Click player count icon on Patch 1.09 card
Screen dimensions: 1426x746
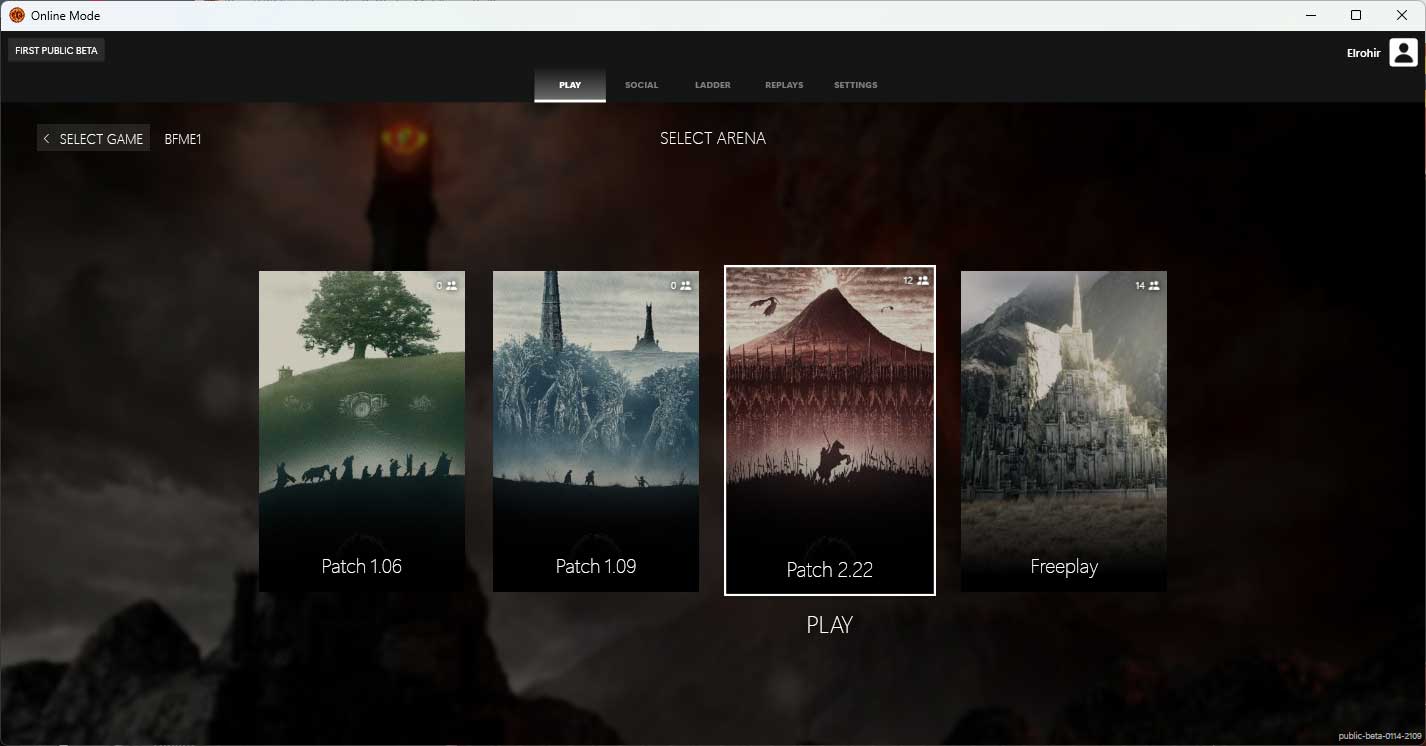click(686, 285)
